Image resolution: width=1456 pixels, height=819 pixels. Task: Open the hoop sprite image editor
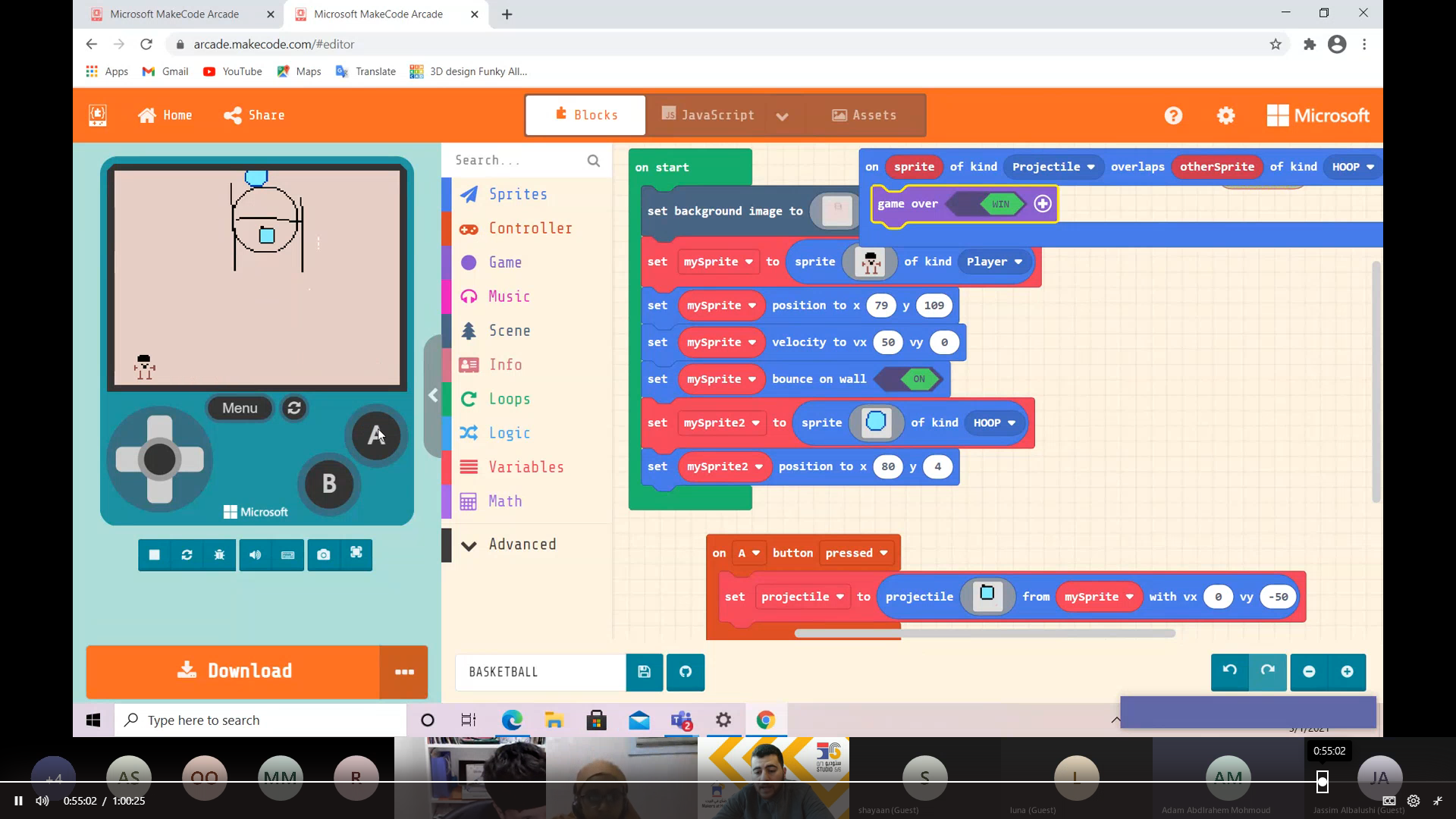point(876,422)
